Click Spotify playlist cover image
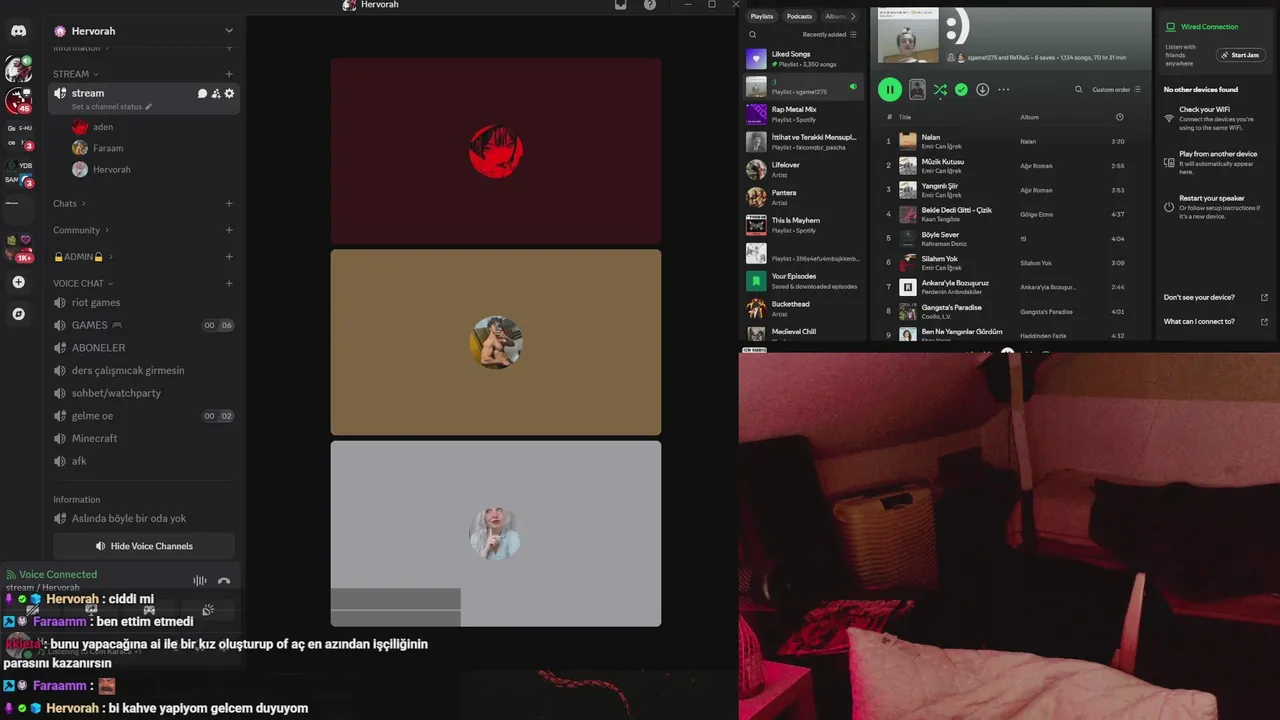1280x720 pixels. click(x=908, y=35)
